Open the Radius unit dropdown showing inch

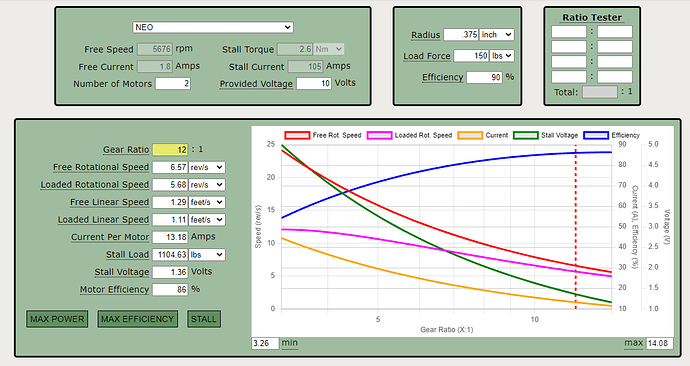(x=496, y=35)
